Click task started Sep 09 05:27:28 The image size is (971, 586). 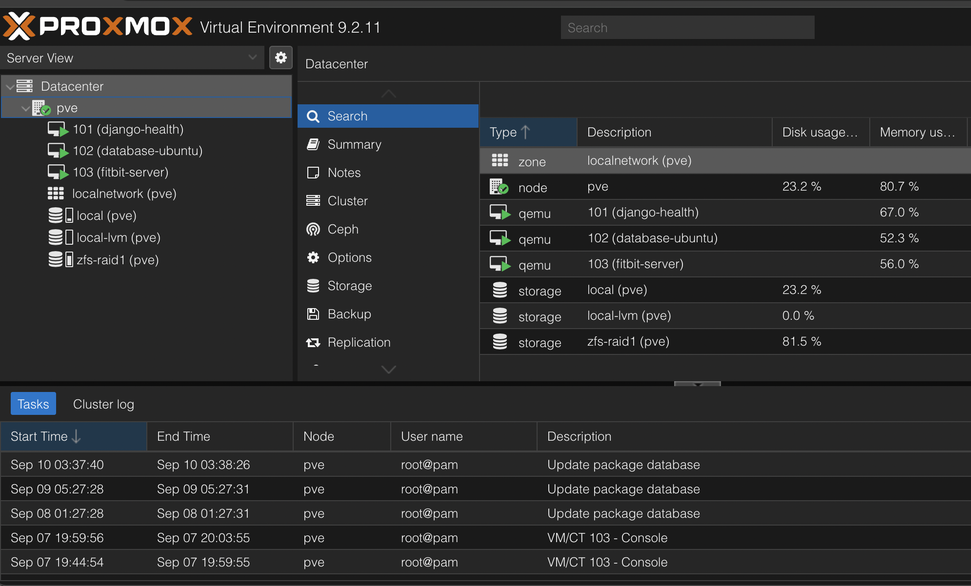[x=486, y=489]
